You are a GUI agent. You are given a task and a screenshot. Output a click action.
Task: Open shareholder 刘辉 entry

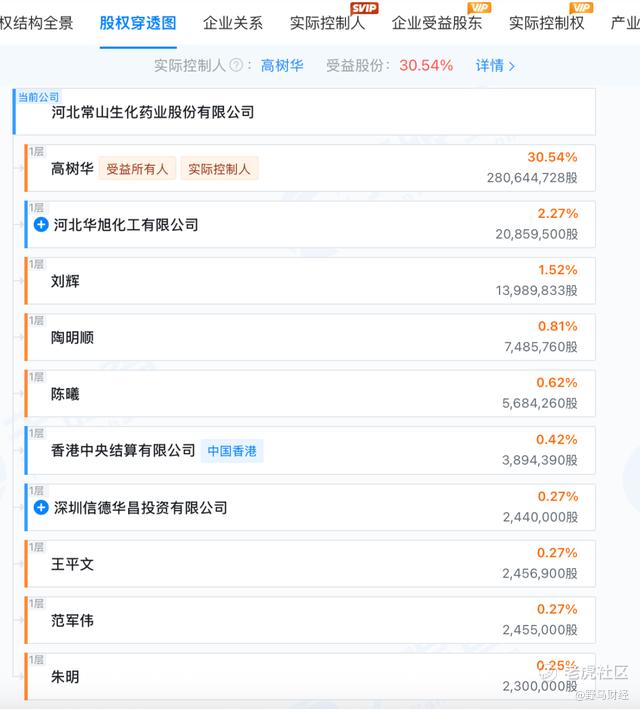(x=65, y=282)
